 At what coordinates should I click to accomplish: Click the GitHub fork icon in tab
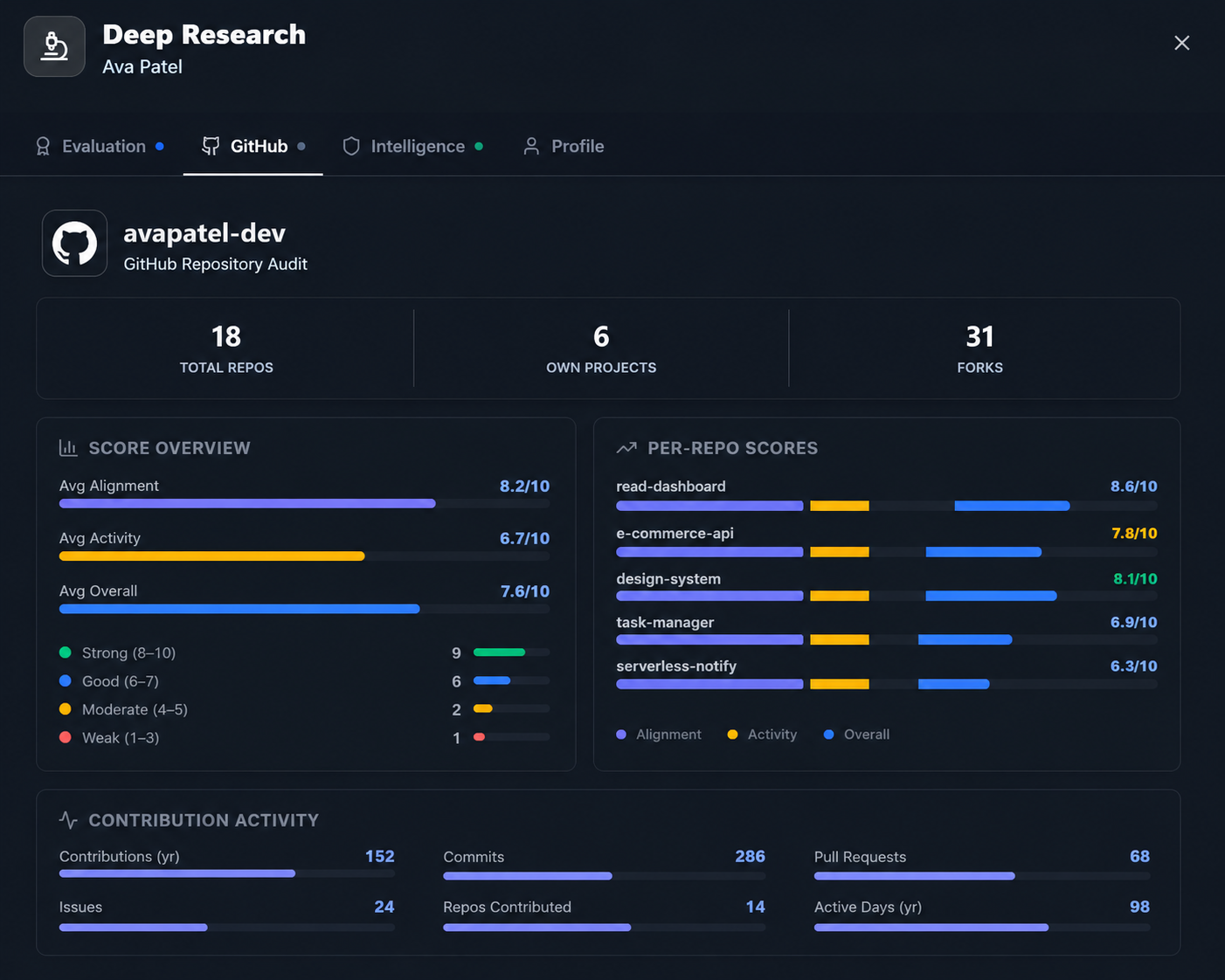(211, 146)
